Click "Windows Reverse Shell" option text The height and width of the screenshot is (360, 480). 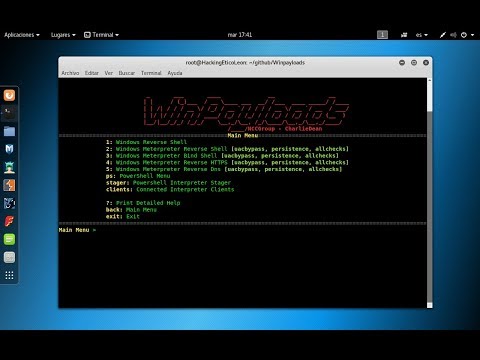151,142
